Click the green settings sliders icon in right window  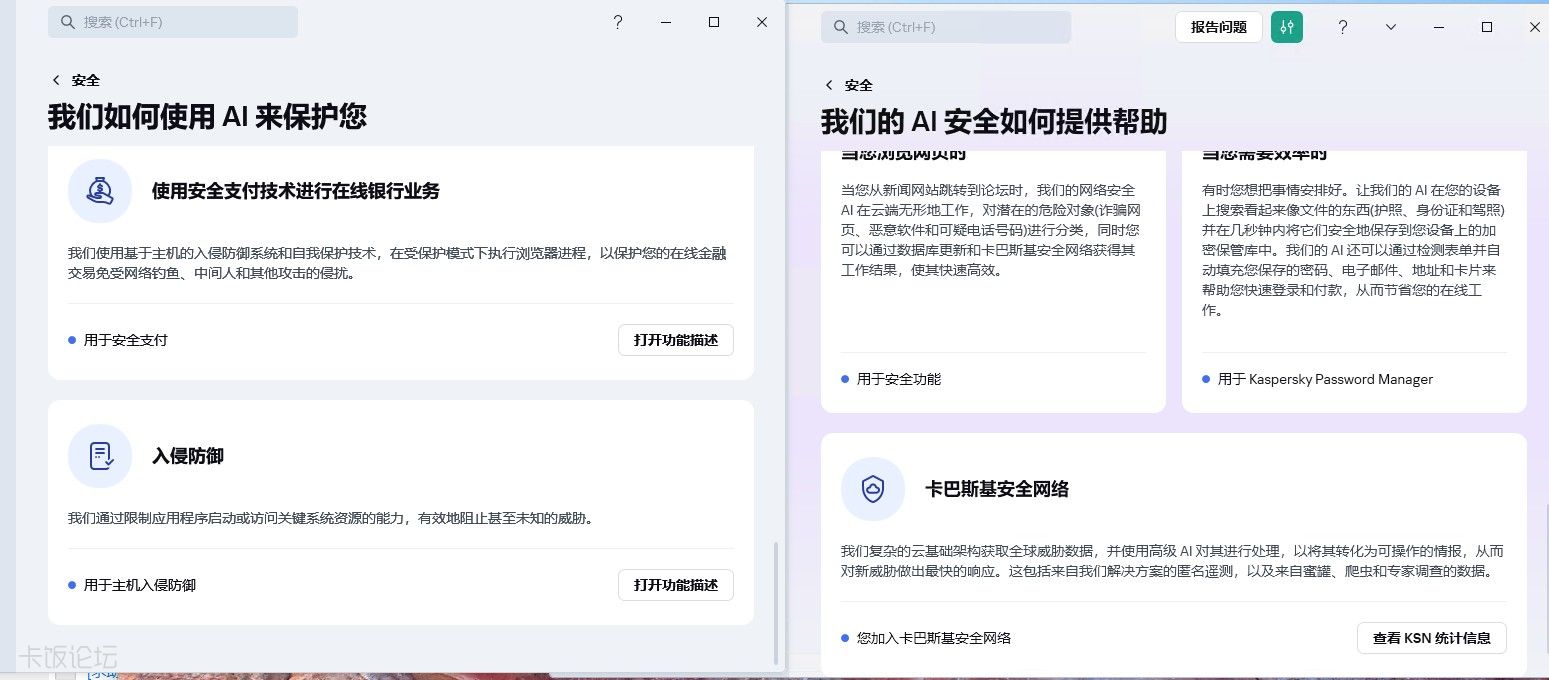click(1287, 27)
